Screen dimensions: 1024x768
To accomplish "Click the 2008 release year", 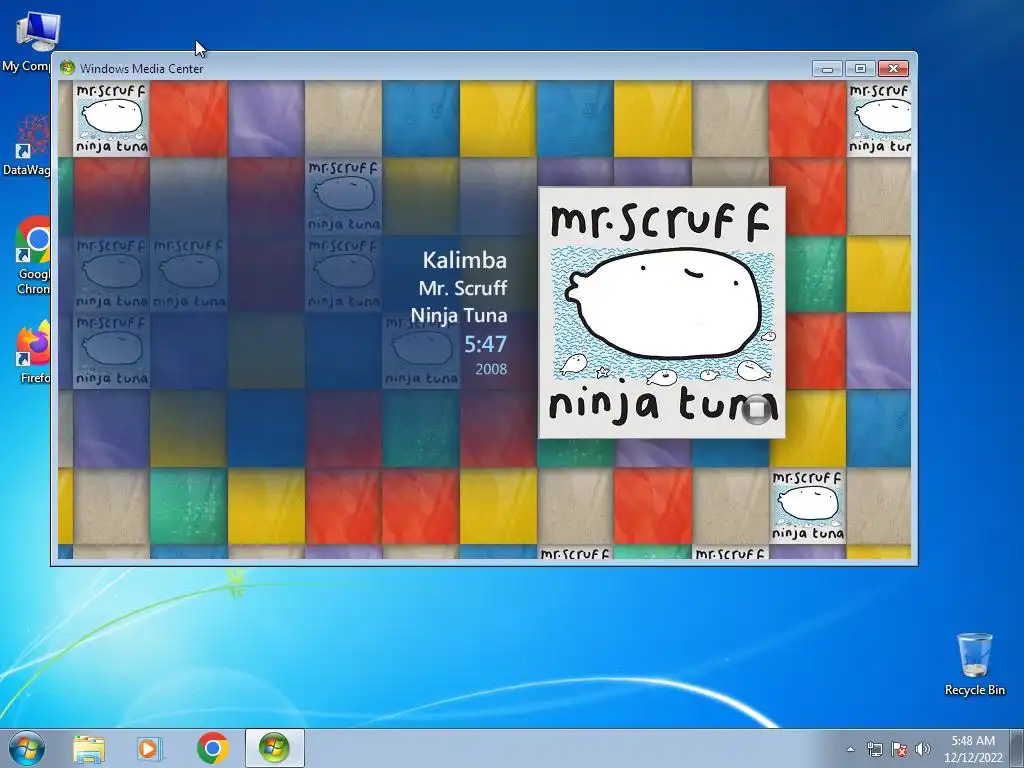I will click(x=491, y=369).
